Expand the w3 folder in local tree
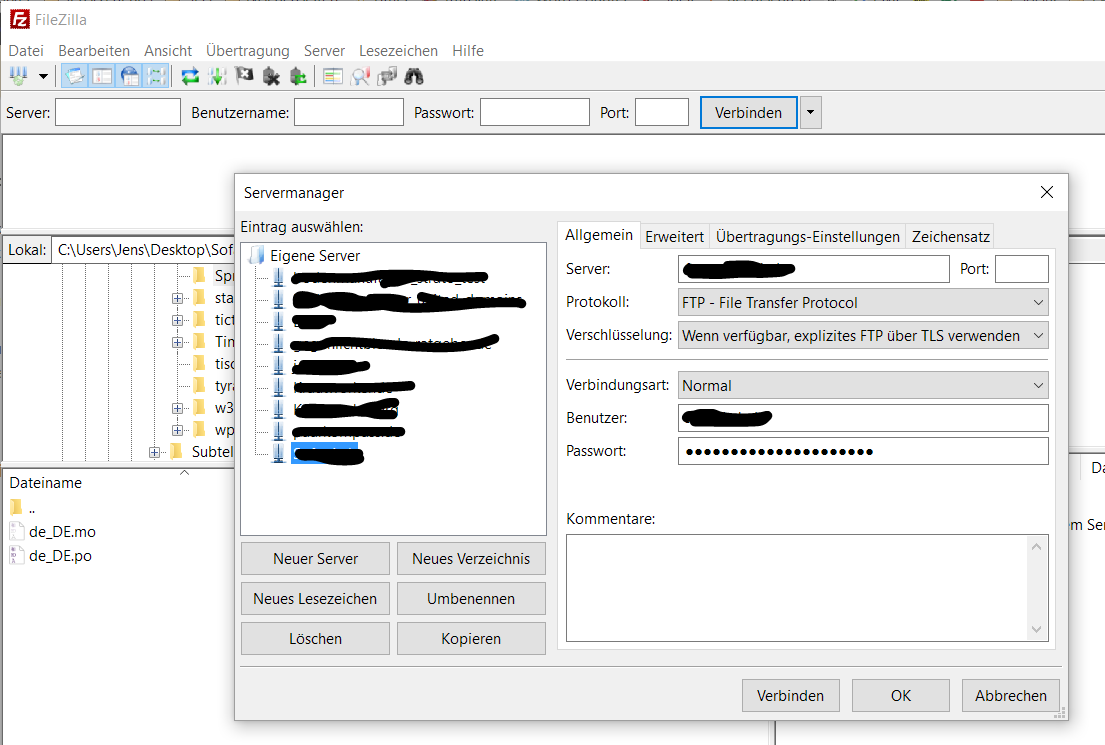Screen dimensions: 1105x745 [x=178, y=409]
